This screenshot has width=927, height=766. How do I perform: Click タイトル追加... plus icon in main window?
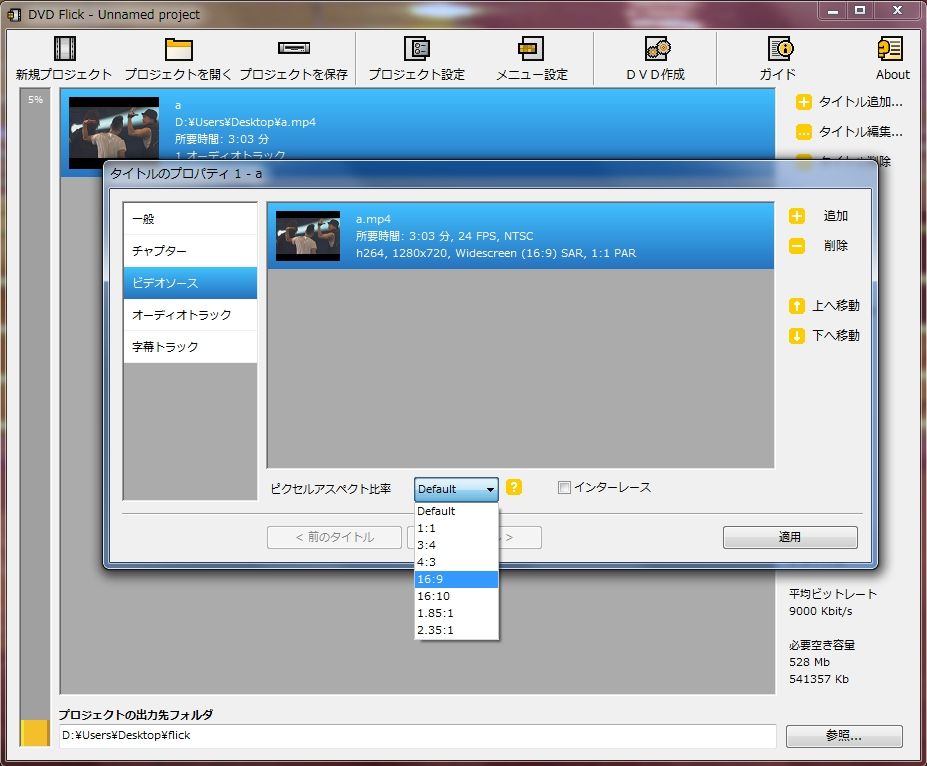click(803, 102)
